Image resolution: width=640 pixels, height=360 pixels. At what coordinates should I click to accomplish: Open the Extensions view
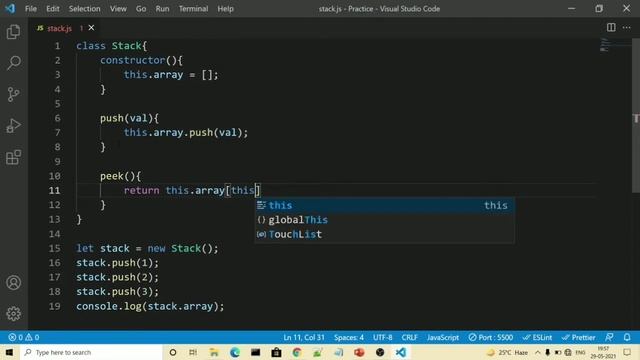point(13,157)
